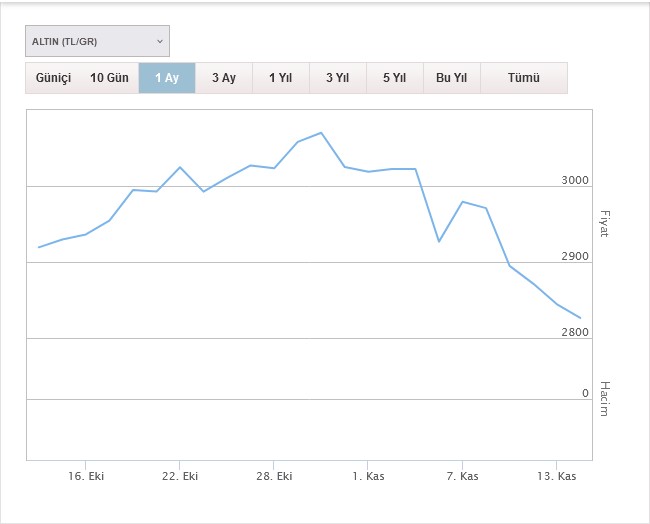Click the 13. Kas date label
The image size is (650, 524).
coord(556,476)
